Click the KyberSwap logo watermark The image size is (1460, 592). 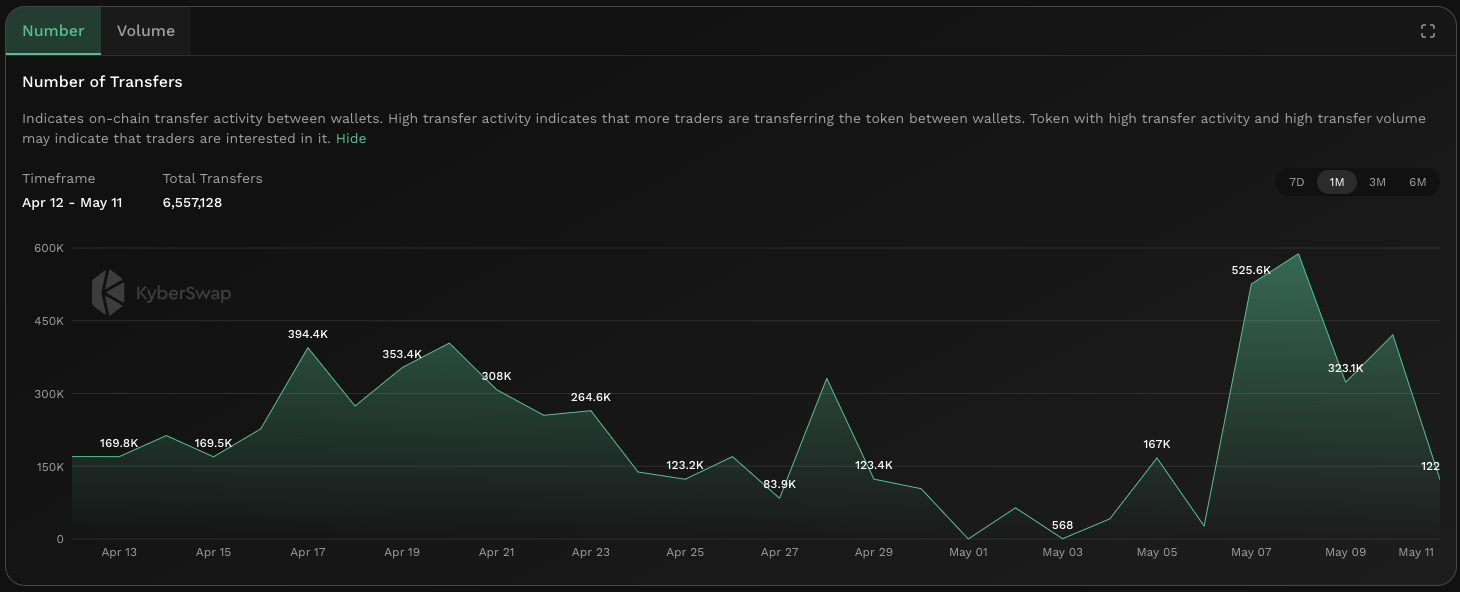point(161,293)
